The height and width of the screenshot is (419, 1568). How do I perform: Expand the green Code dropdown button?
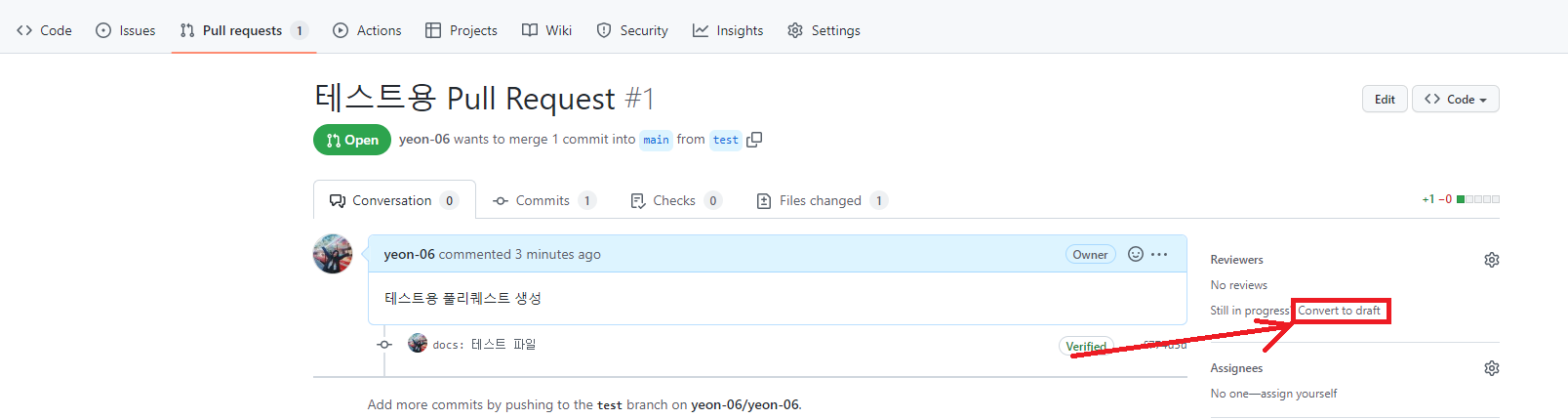coord(1455,99)
